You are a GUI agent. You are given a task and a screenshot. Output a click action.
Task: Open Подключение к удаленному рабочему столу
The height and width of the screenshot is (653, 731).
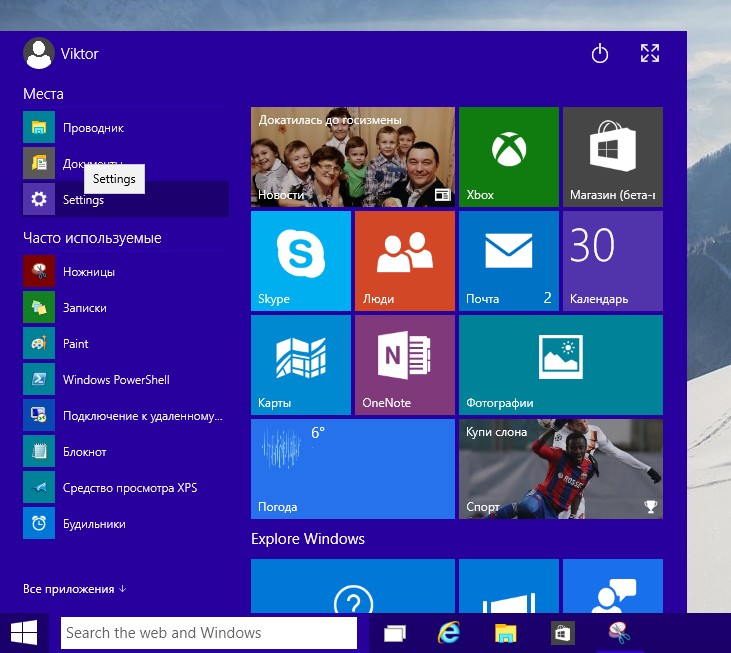point(125,415)
